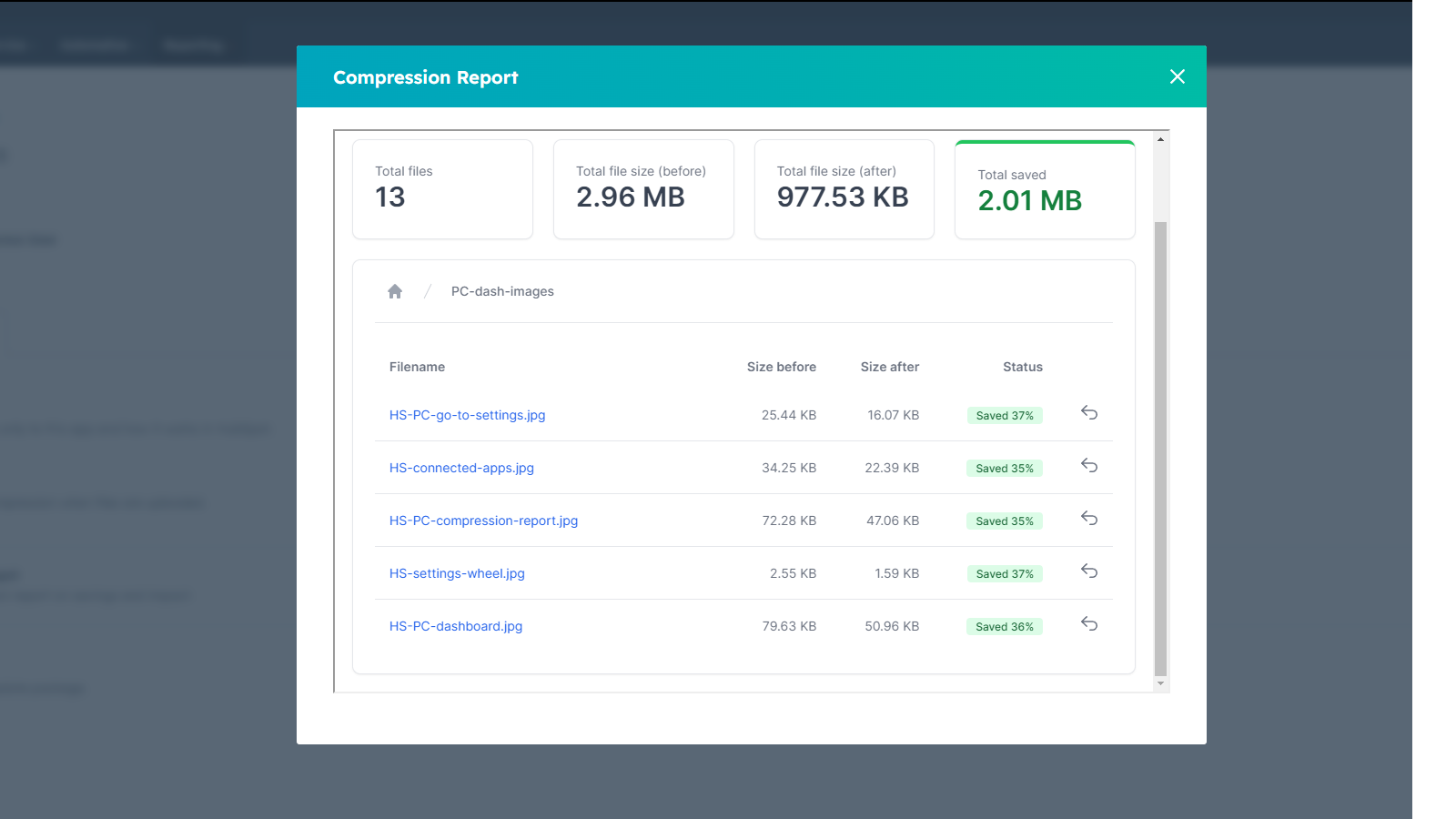Click the Size before column header
1456x819 pixels.
(781, 367)
